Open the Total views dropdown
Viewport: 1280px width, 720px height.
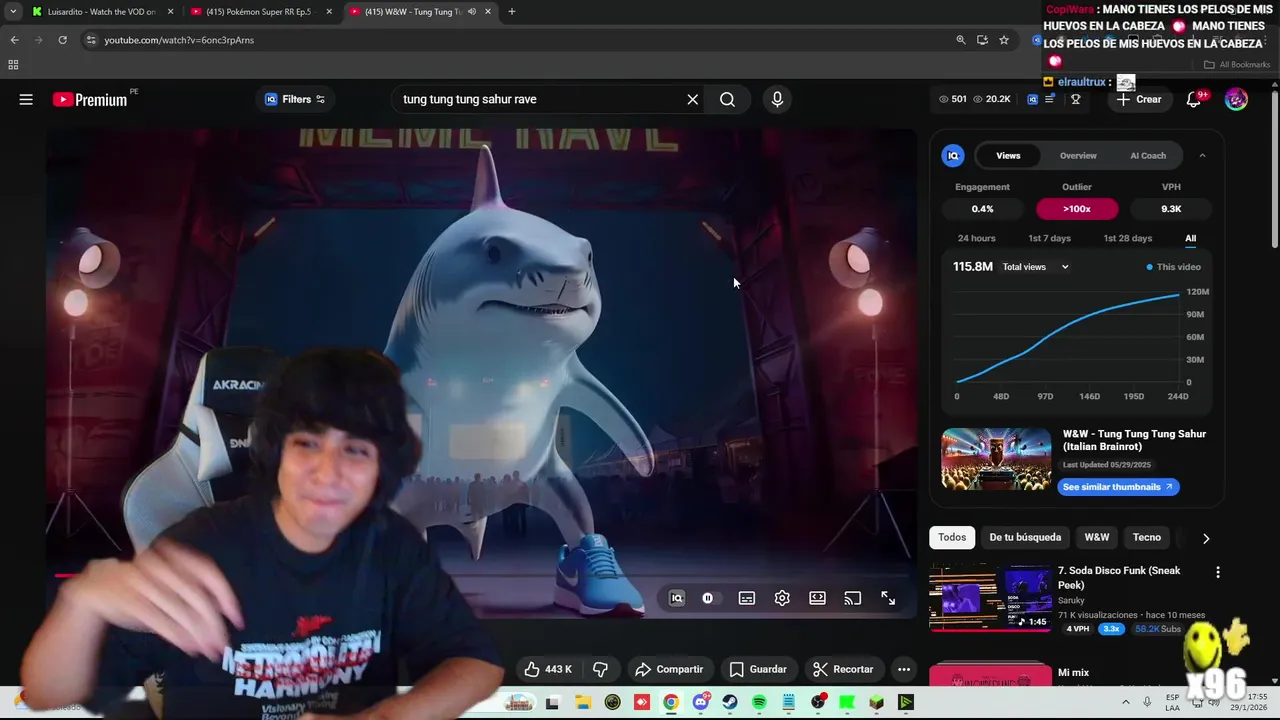point(1036,267)
